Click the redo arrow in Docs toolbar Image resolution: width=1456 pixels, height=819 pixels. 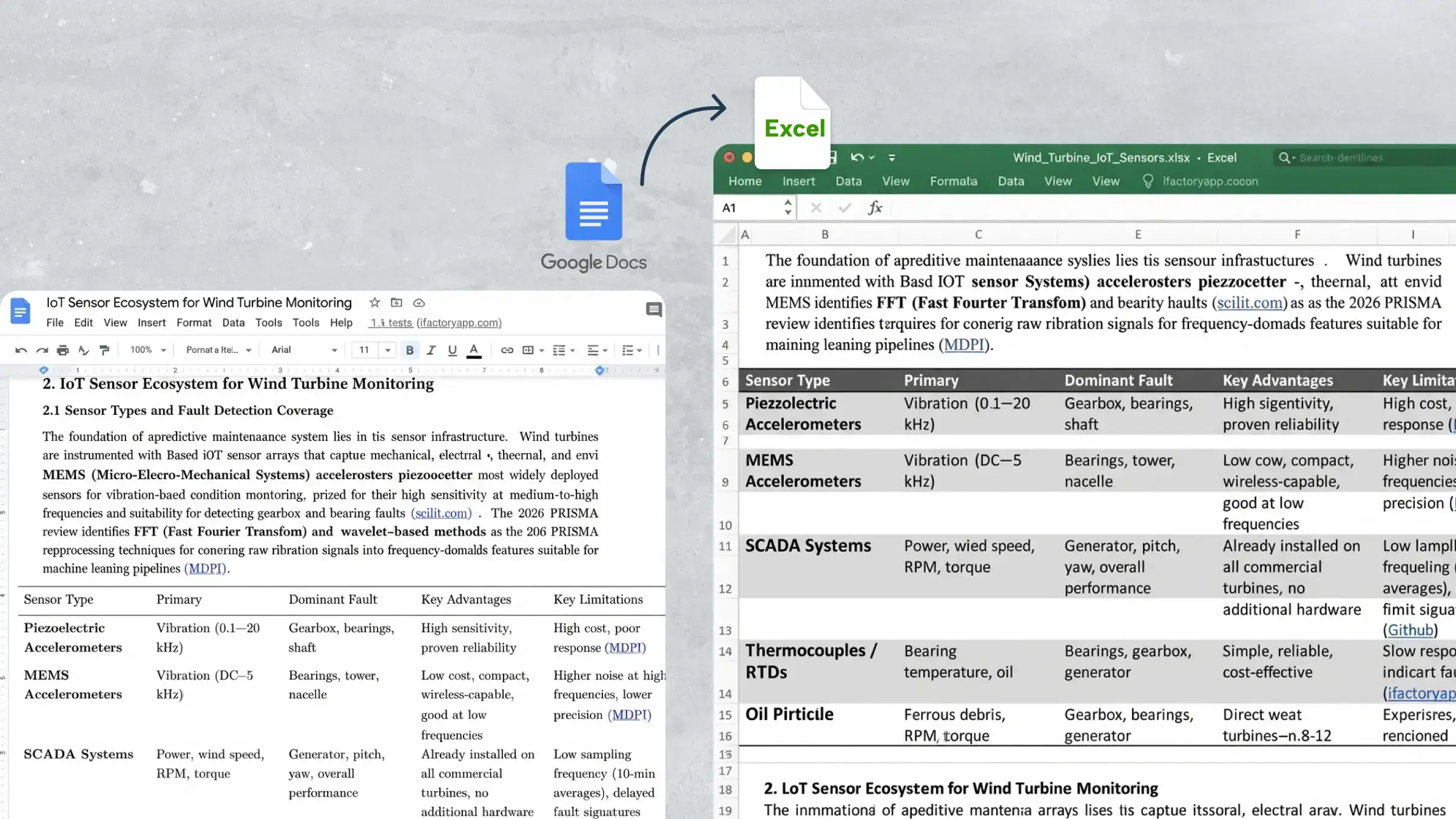pyautogui.click(x=42, y=350)
